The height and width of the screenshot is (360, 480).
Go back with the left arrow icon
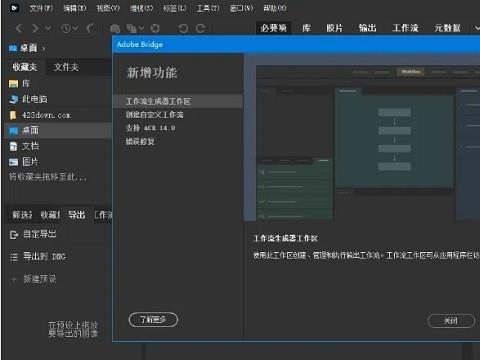pyautogui.click(x=19, y=28)
